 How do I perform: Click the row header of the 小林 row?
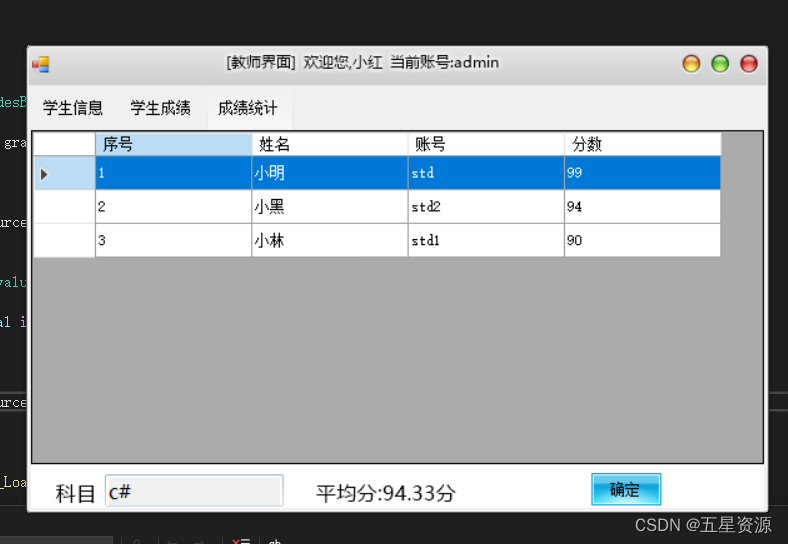[64, 240]
